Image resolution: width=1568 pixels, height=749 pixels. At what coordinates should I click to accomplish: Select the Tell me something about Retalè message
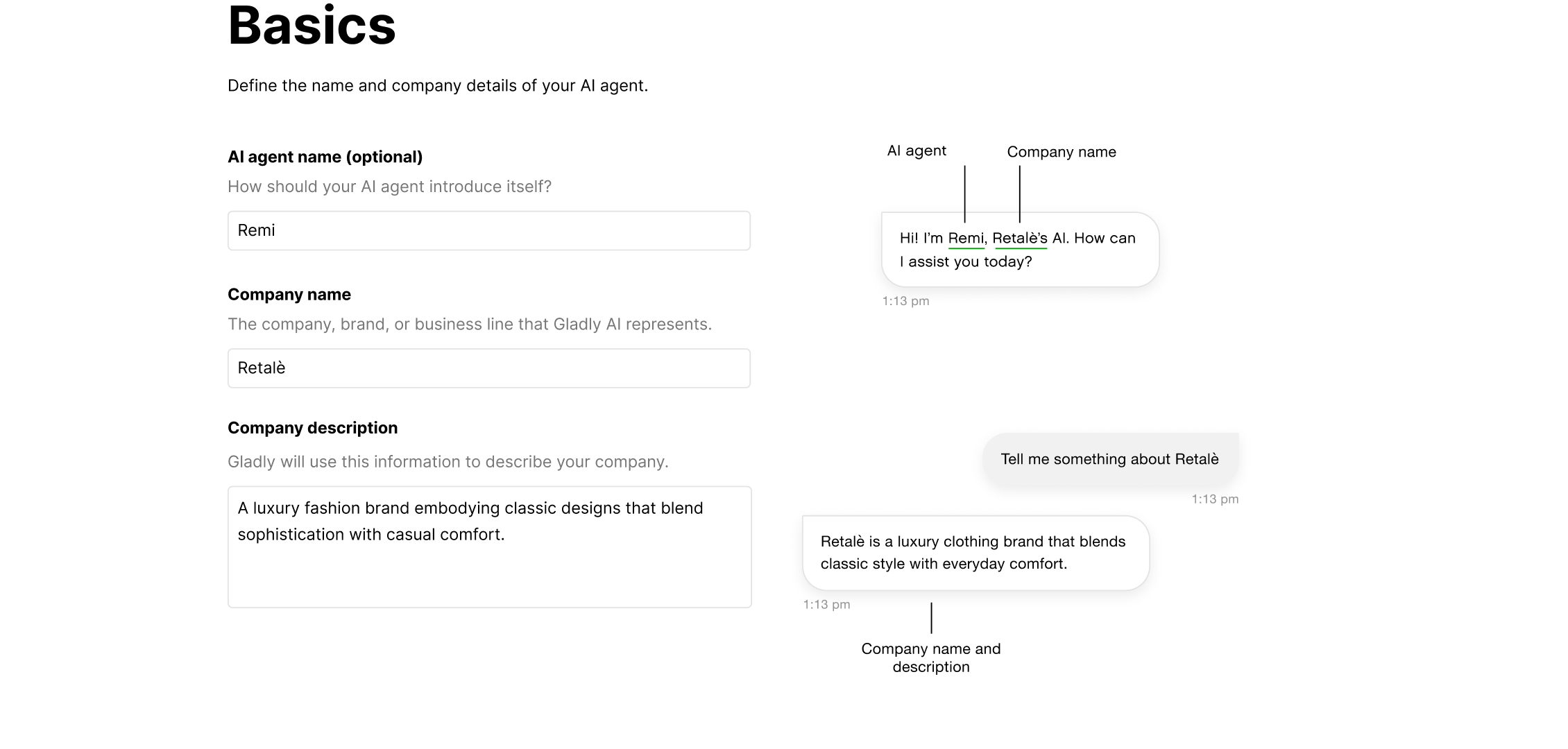click(x=1109, y=458)
